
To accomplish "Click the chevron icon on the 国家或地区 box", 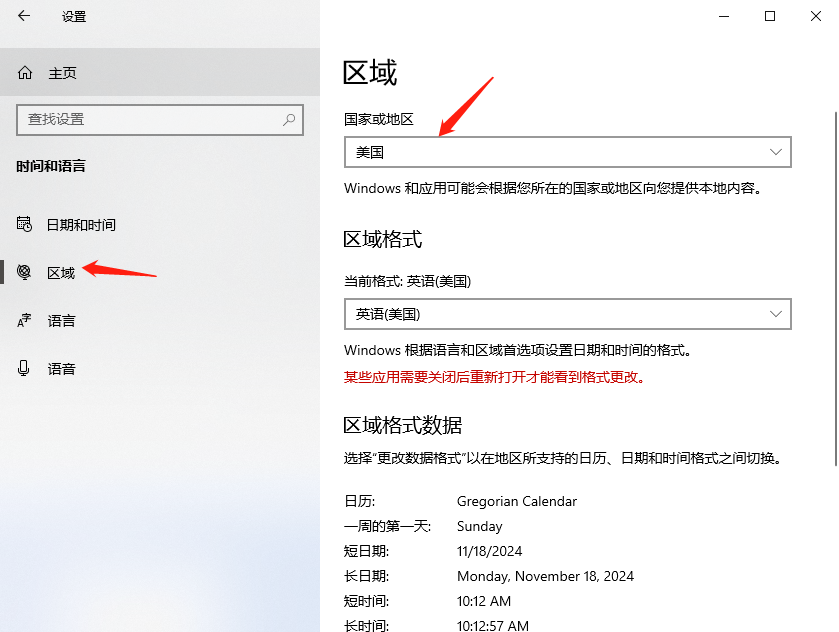I will pyautogui.click(x=776, y=152).
